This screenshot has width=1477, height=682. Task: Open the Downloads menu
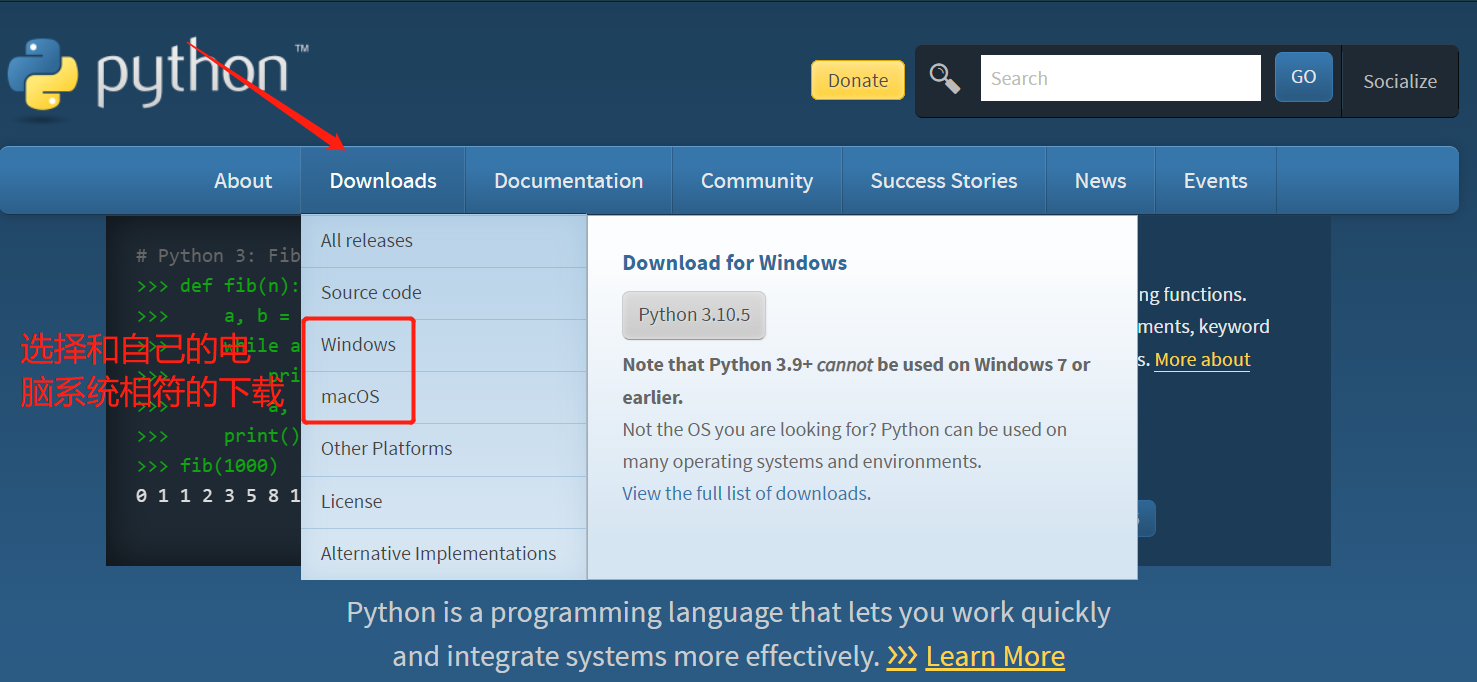click(x=383, y=181)
